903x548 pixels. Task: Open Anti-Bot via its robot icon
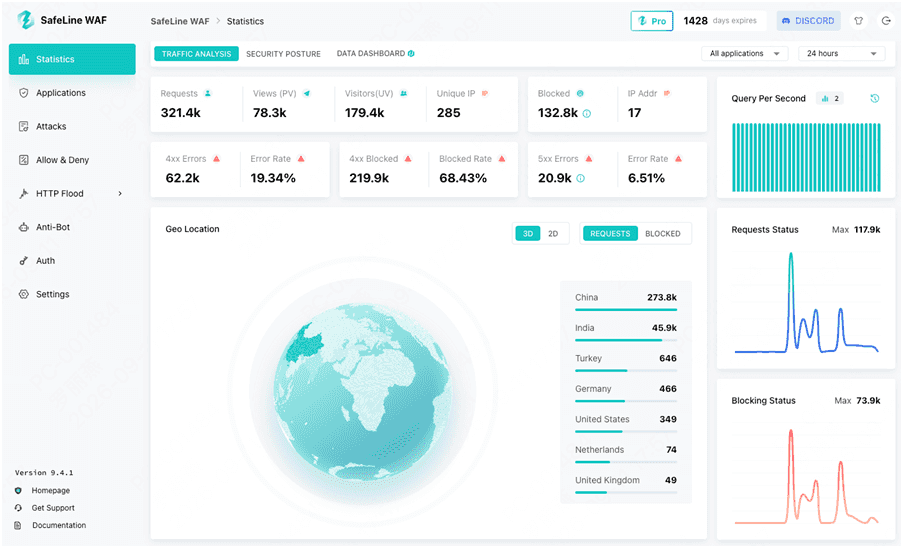click(x=24, y=227)
